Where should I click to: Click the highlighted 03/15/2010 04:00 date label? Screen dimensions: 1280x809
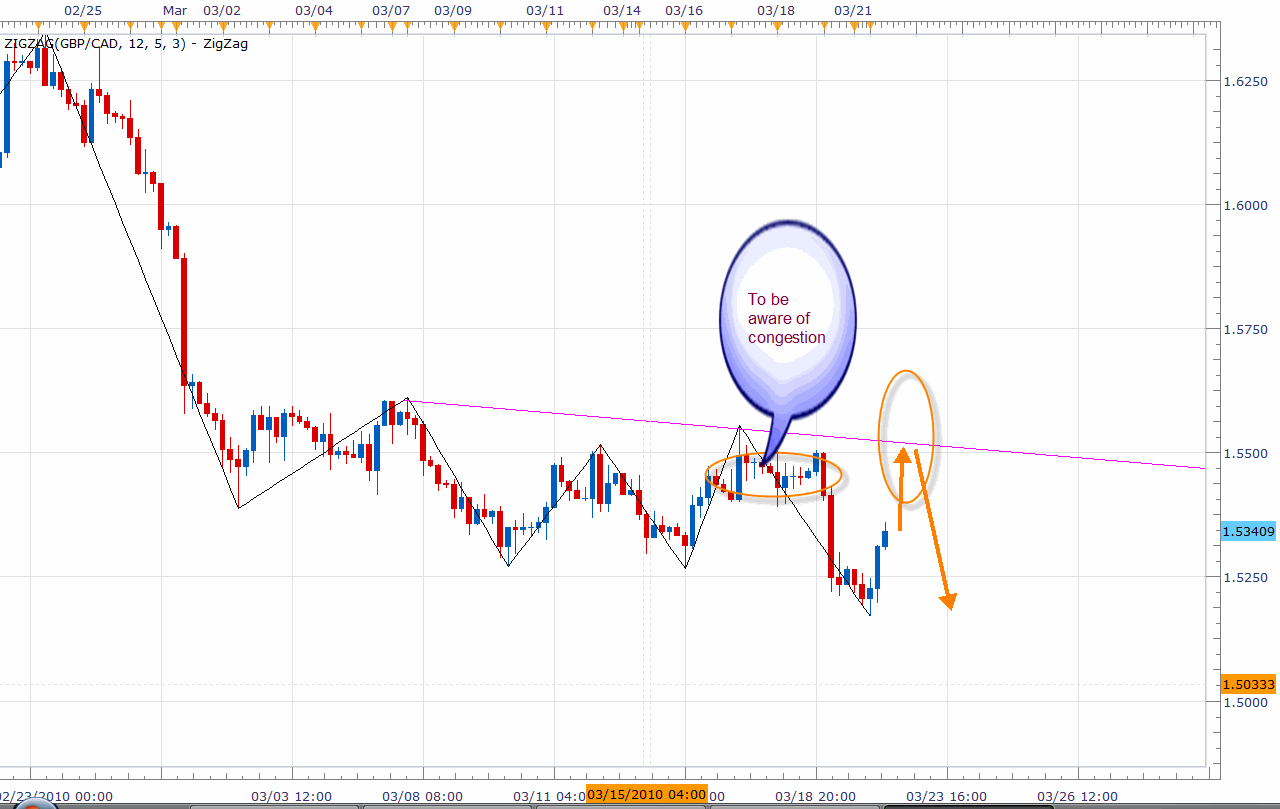[647, 794]
